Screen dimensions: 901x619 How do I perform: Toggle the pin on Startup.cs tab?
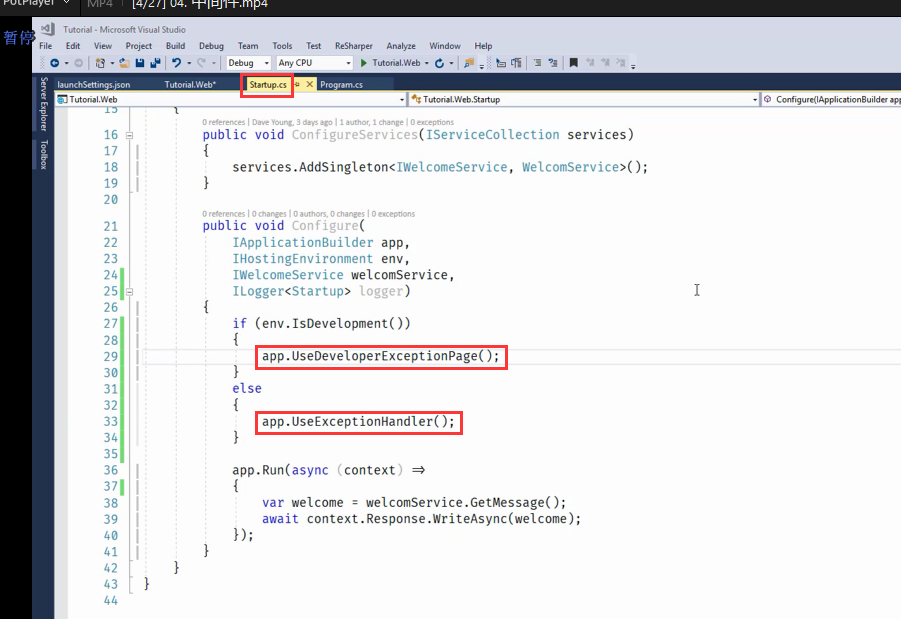[x=298, y=85]
